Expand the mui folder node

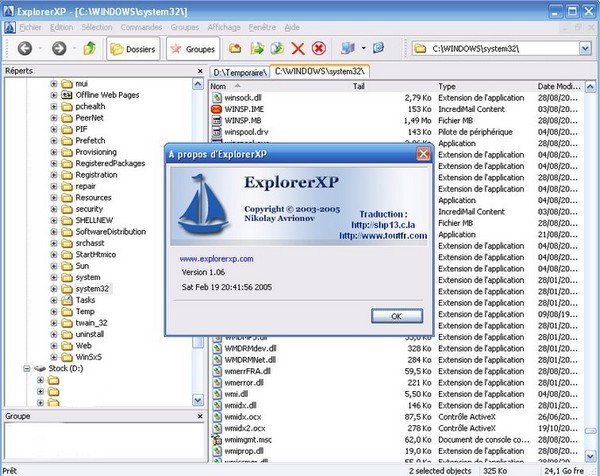(x=54, y=84)
